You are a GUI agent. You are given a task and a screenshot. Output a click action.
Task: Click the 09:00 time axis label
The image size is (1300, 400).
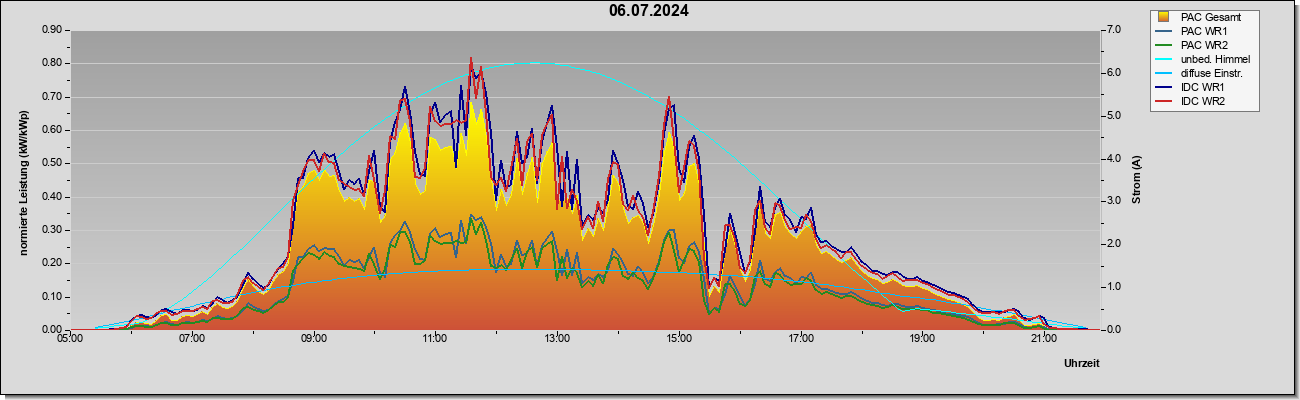click(x=313, y=340)
